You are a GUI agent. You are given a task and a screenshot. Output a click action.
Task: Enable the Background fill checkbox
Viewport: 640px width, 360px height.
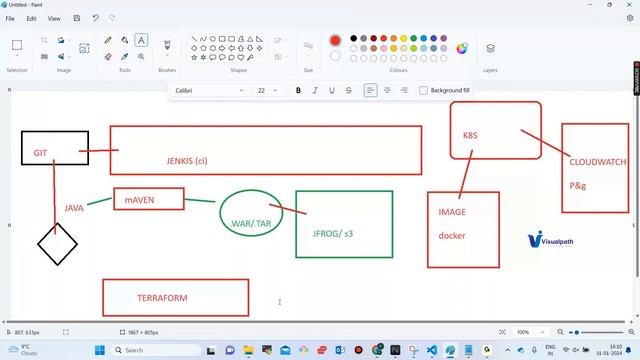423,90
